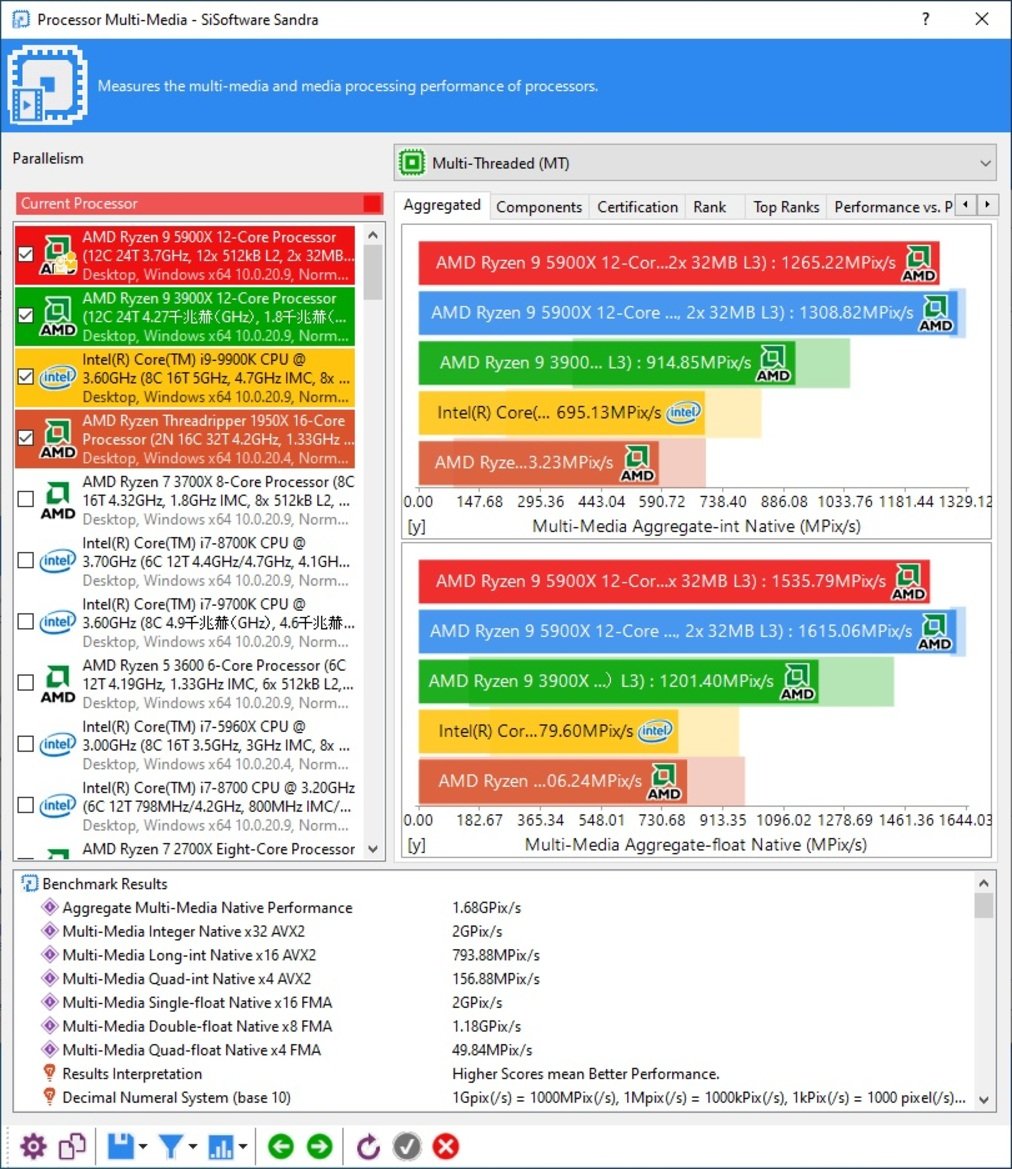Open the Certification tab
The width and height of the screenshot is (1012, 1169).
coord(638,207)
